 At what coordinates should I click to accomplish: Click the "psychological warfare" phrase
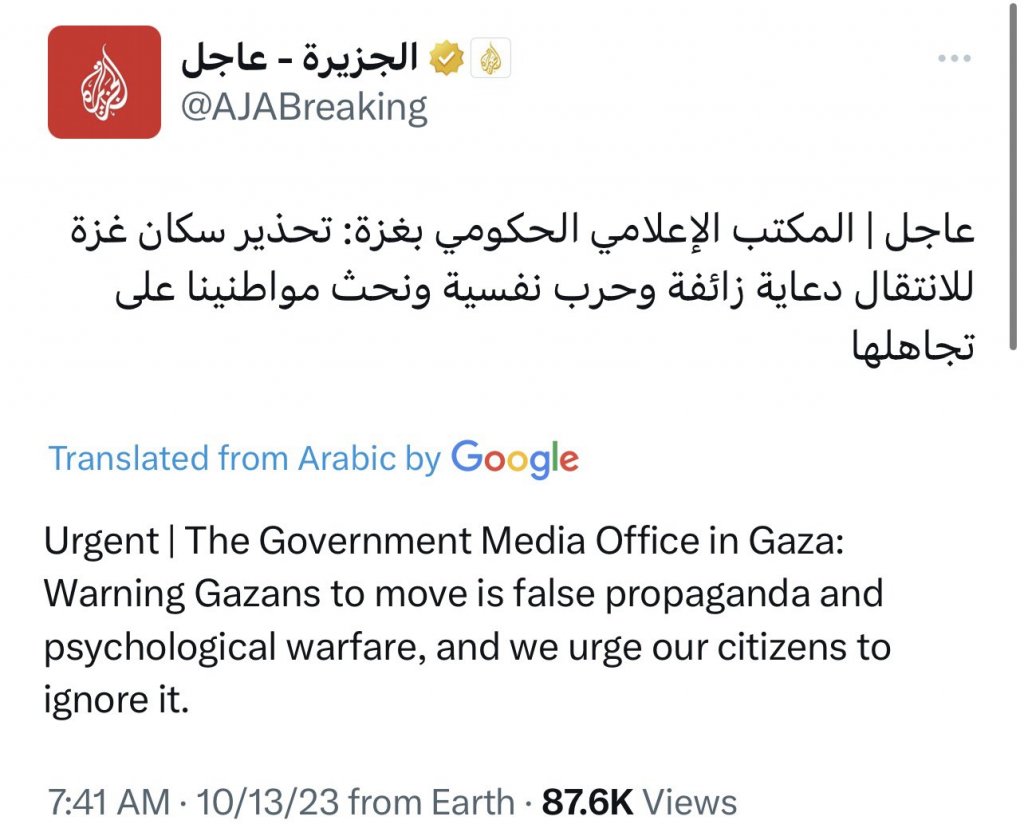(x=226, y=646)
